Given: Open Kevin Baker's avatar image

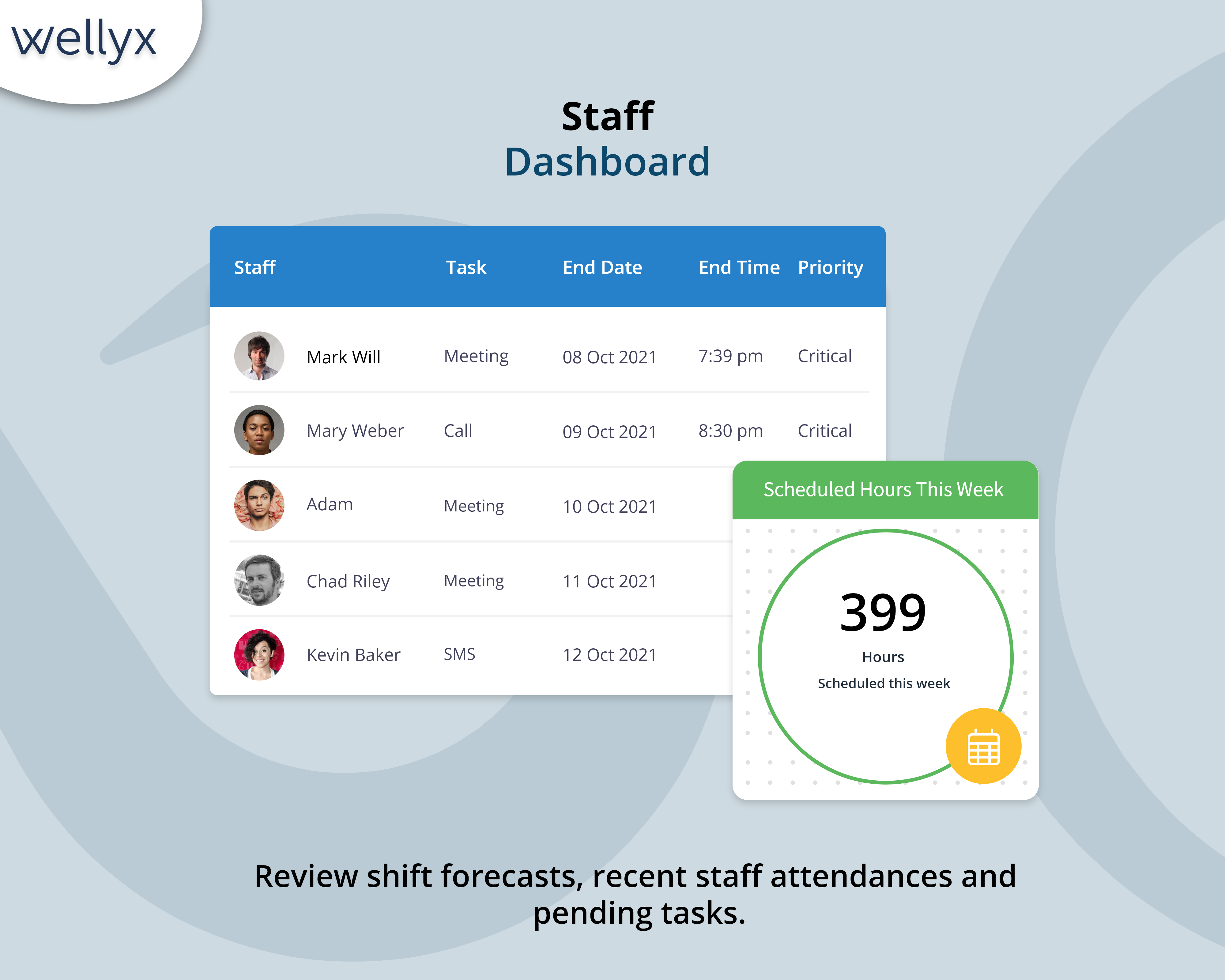Looking at the screenshot, I should [259, 654].
